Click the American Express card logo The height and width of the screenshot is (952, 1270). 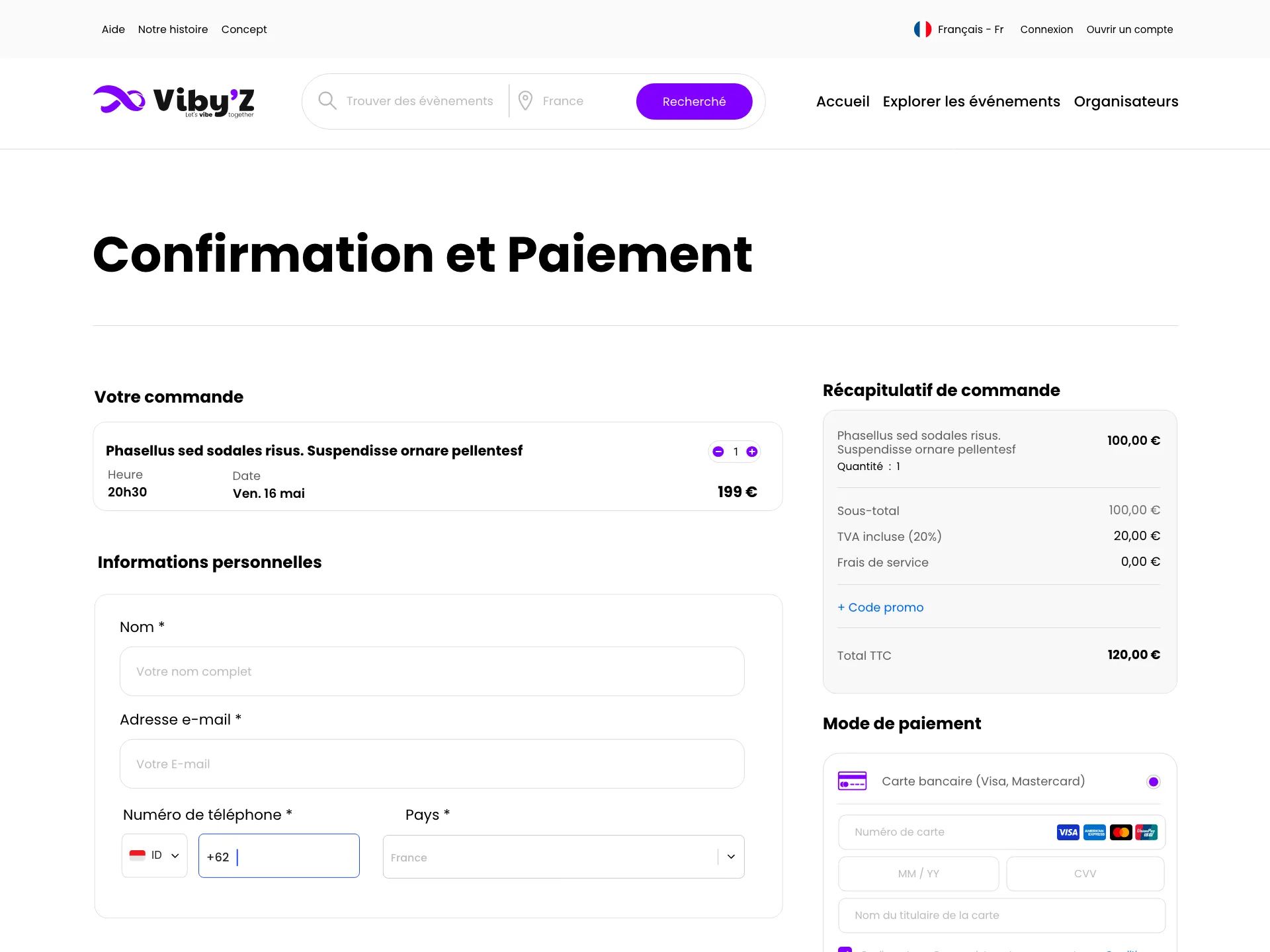pos(1094,832)
